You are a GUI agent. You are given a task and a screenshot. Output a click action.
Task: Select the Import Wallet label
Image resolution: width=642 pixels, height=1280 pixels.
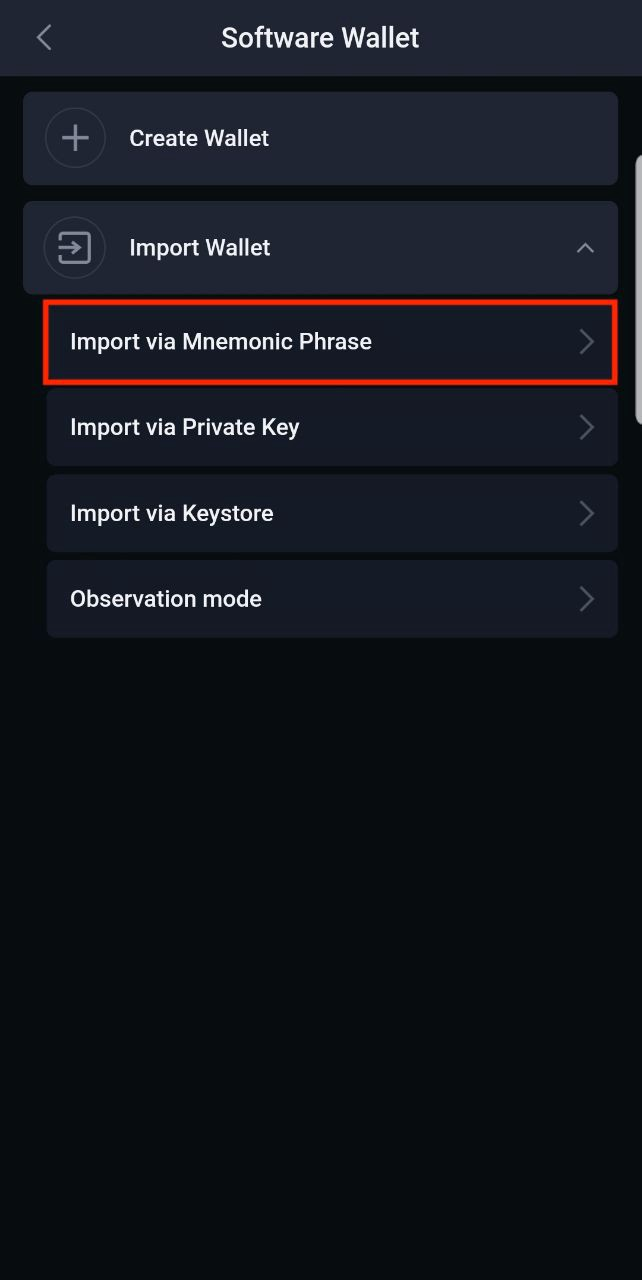(200, 247)
